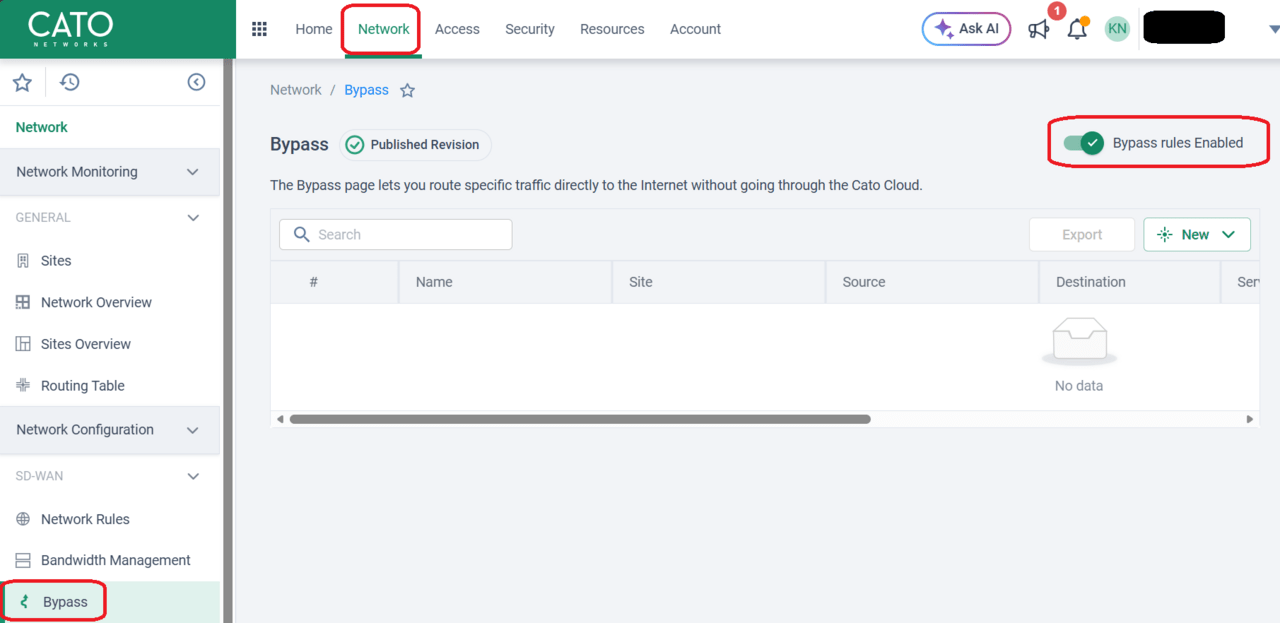
Task: Click the Network breadcrumb link
Action: point(295,90)
